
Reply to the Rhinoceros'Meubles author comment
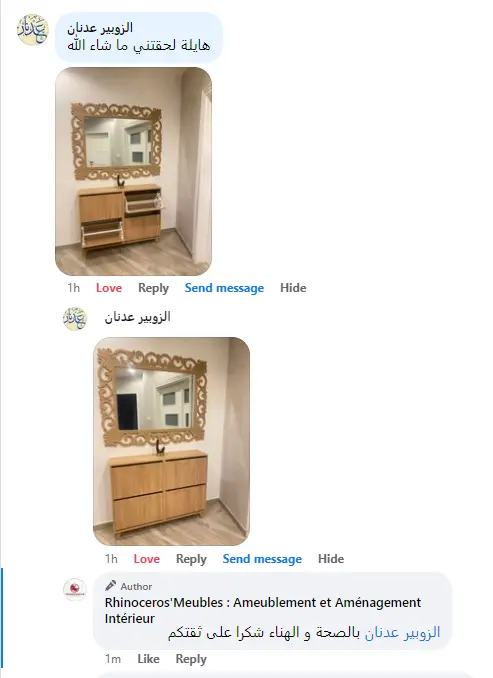pos(191,659)
